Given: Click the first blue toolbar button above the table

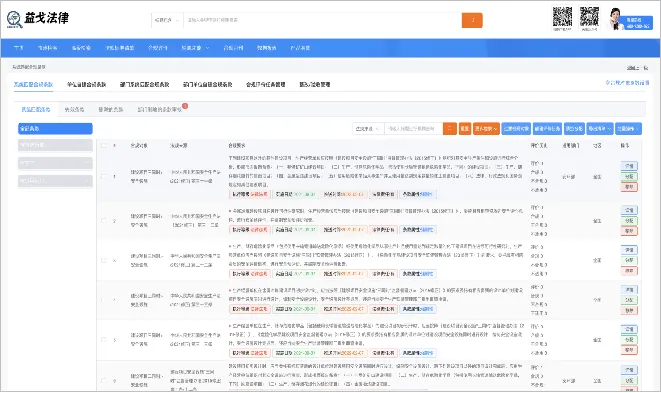Looking at the screenshot, I should coord(516,129).
